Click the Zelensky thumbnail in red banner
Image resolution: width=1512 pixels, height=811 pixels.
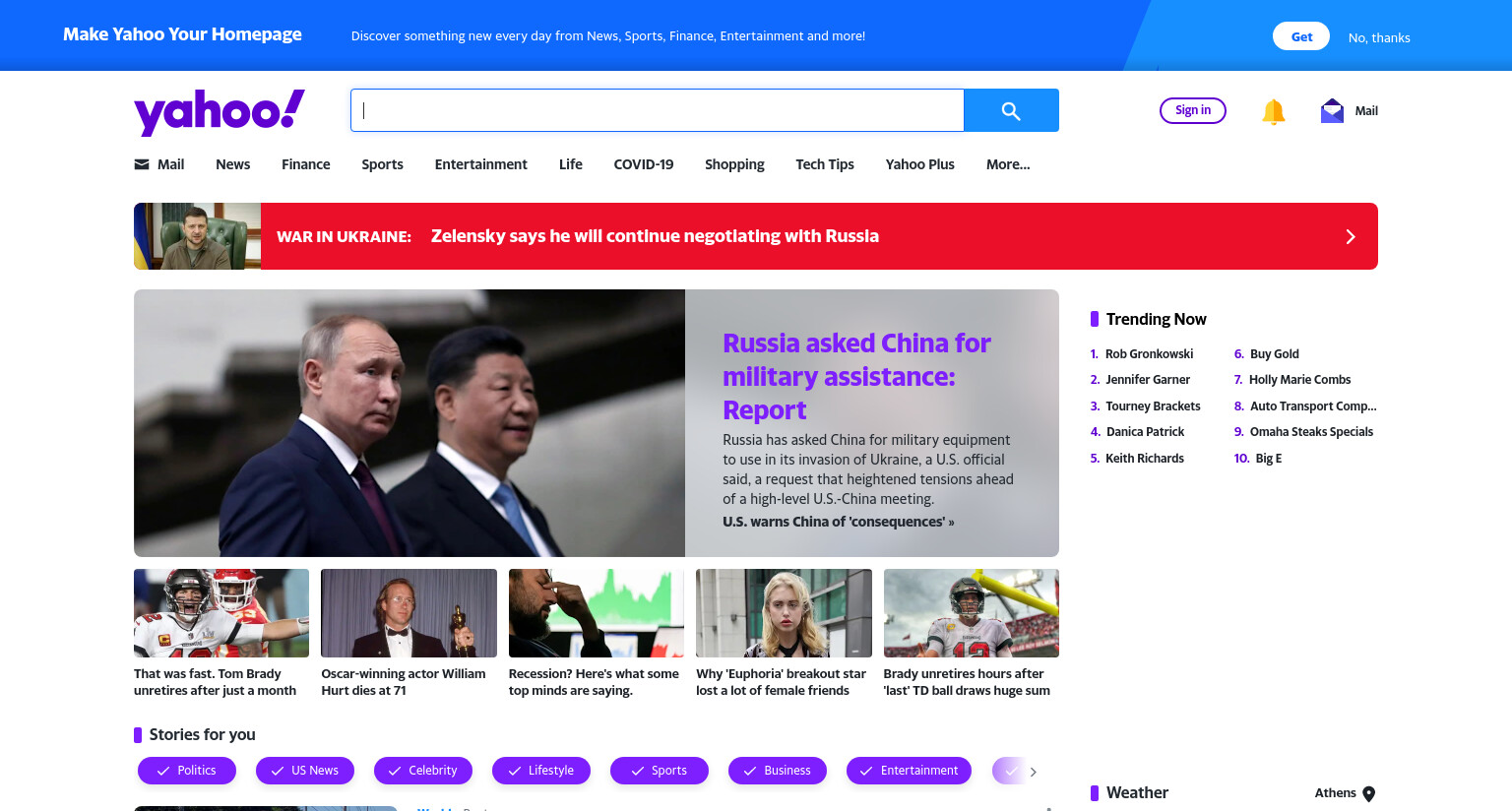197,236
